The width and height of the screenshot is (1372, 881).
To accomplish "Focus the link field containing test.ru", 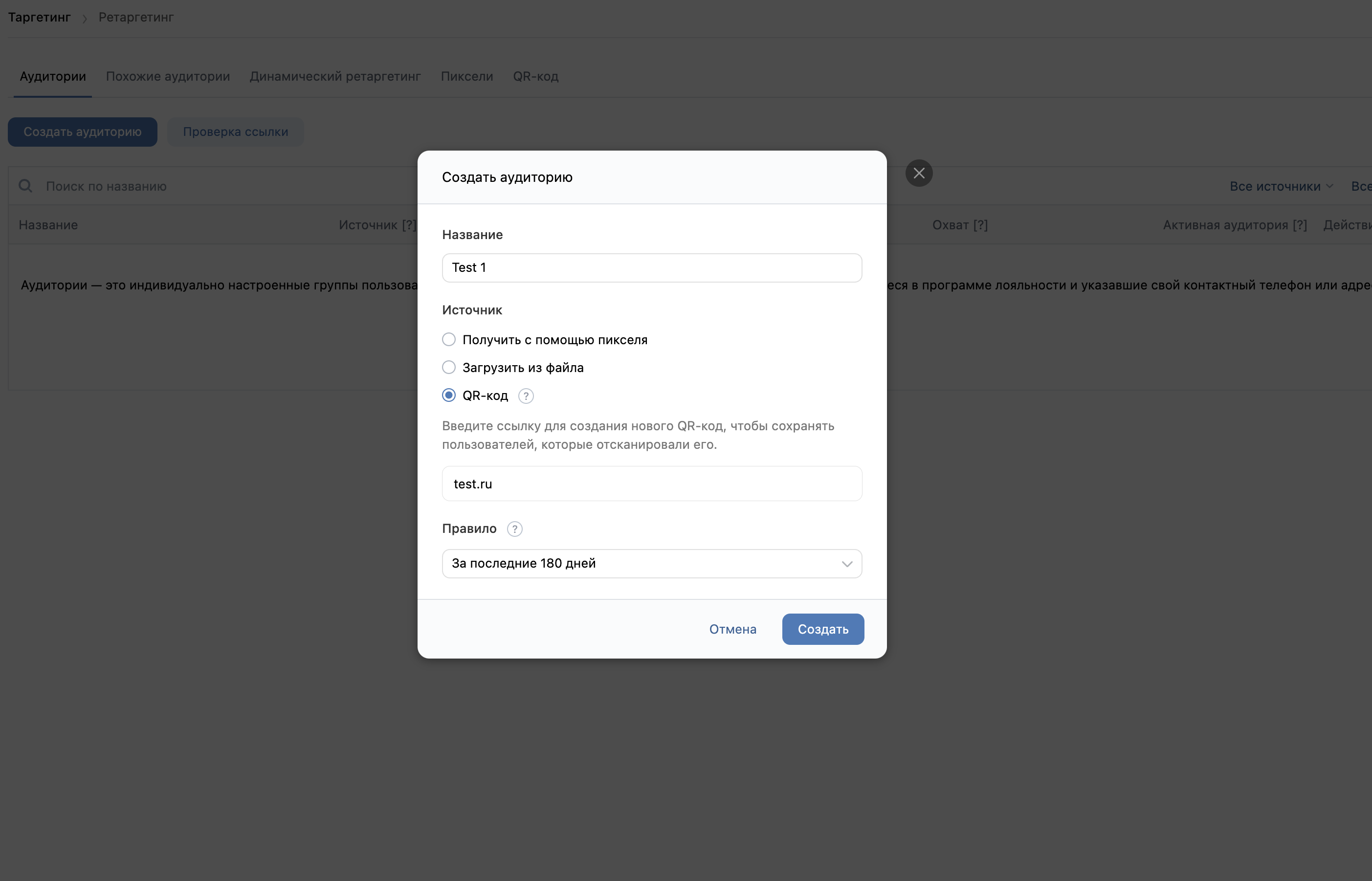I will click(x=652, y=484).
